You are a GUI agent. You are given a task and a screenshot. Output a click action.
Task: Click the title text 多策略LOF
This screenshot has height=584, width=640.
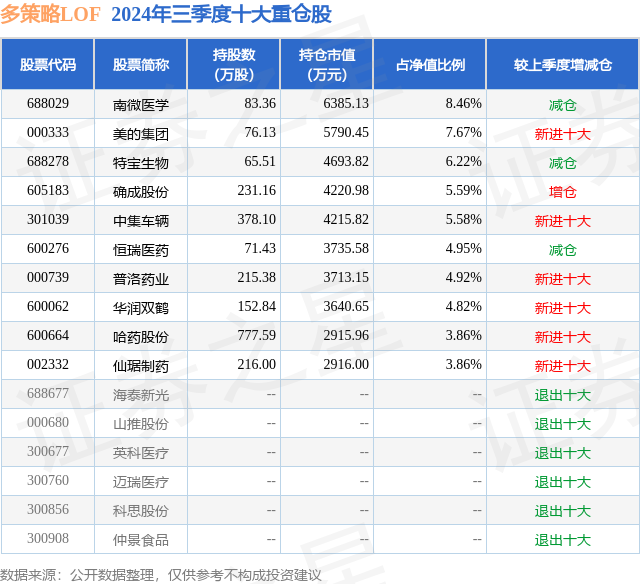click(50, 15)
